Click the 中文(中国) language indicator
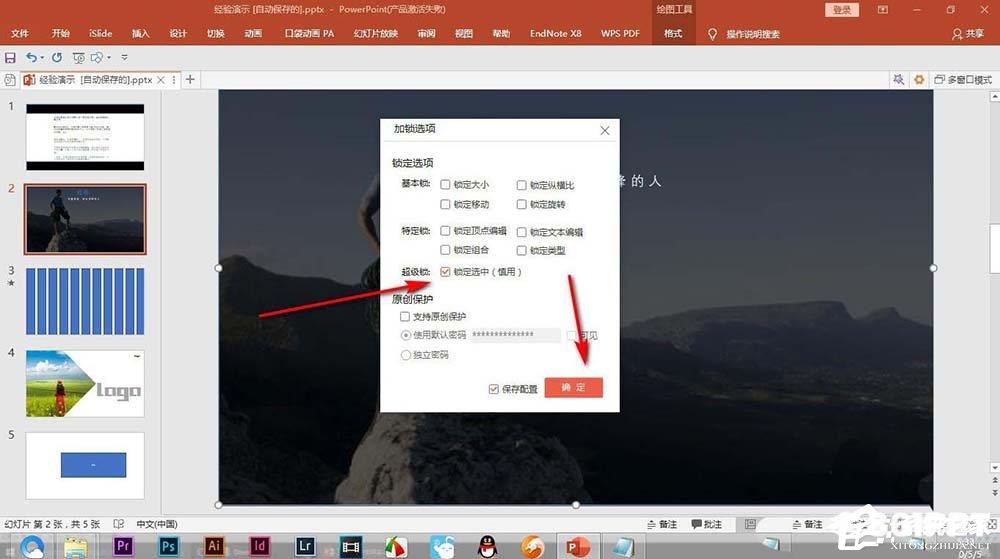 tap(157, 524)
